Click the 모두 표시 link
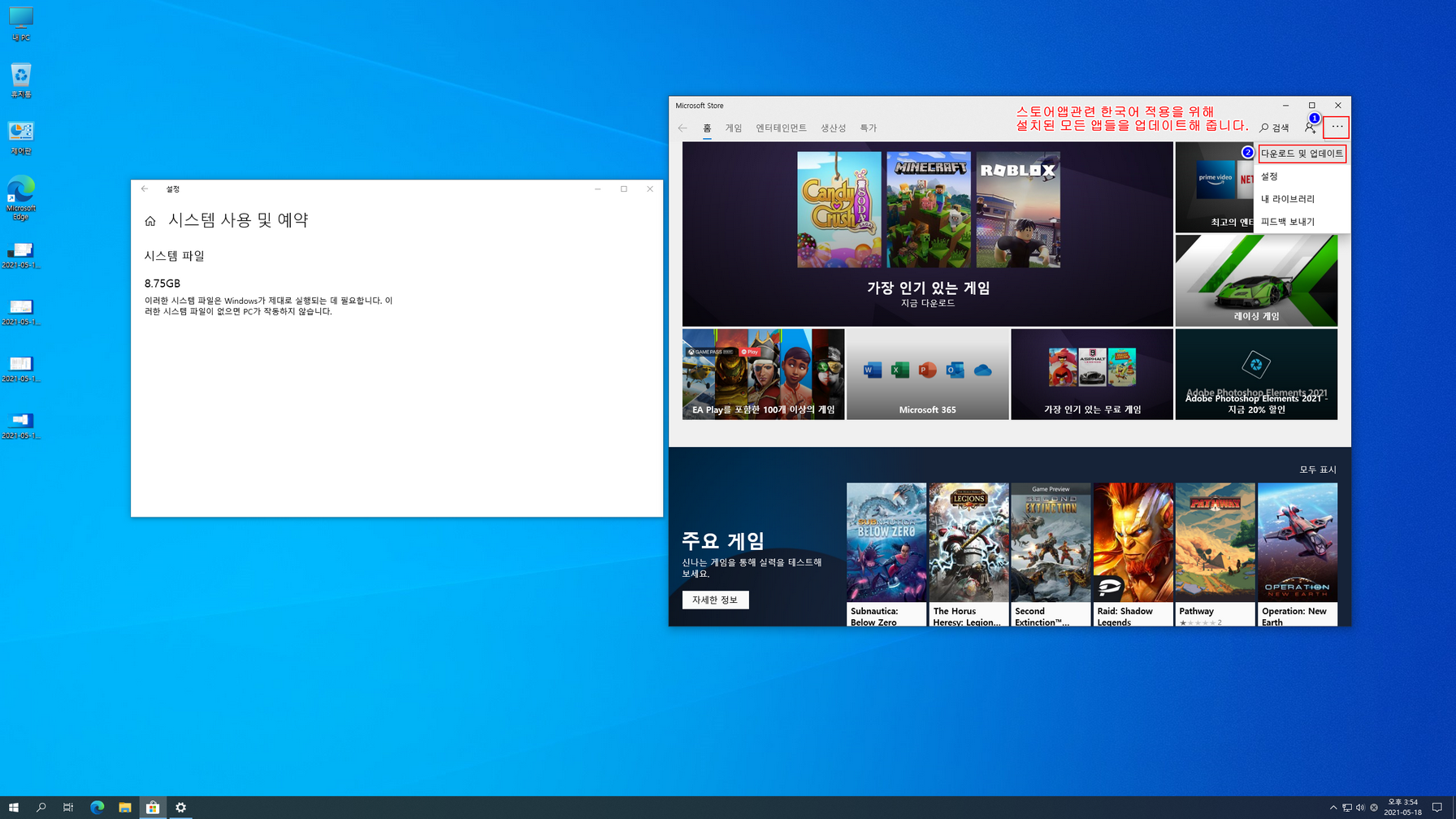Viewport: 1456px width, 819px height. pyautogui.click(x=1317, y=470)
